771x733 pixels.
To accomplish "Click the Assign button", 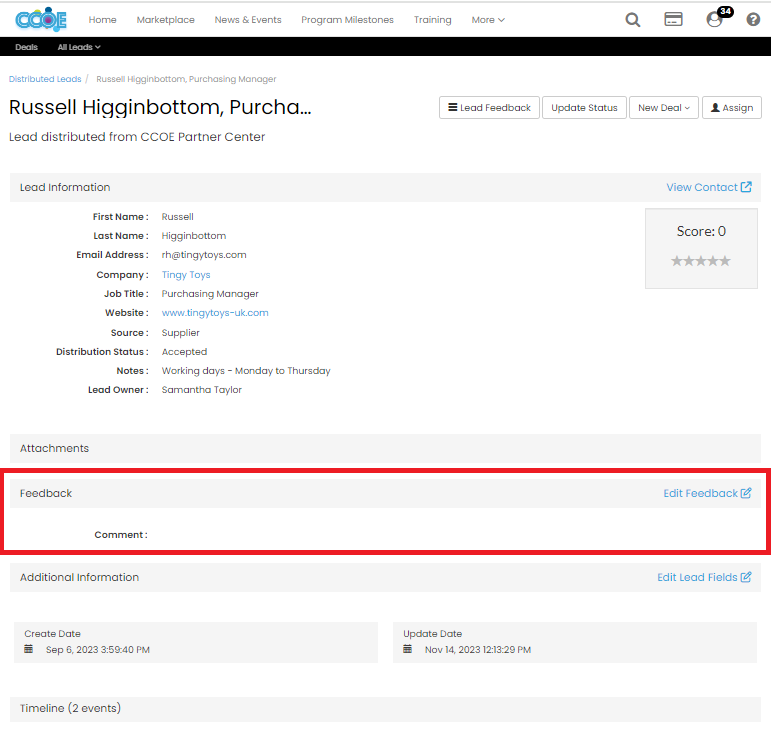I will (x=732, y=108).
